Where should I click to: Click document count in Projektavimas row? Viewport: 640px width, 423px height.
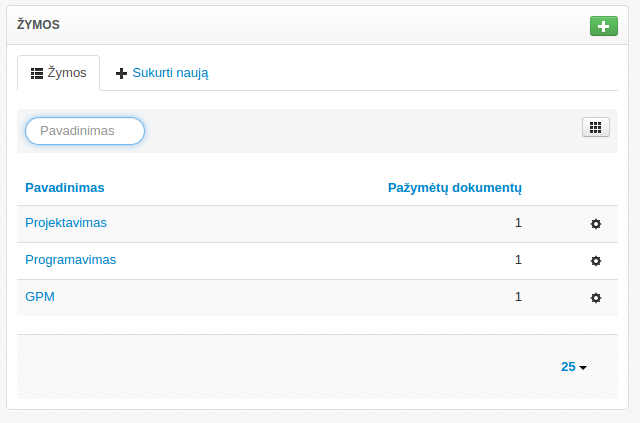pyautogui.click(x=518, y=223)
